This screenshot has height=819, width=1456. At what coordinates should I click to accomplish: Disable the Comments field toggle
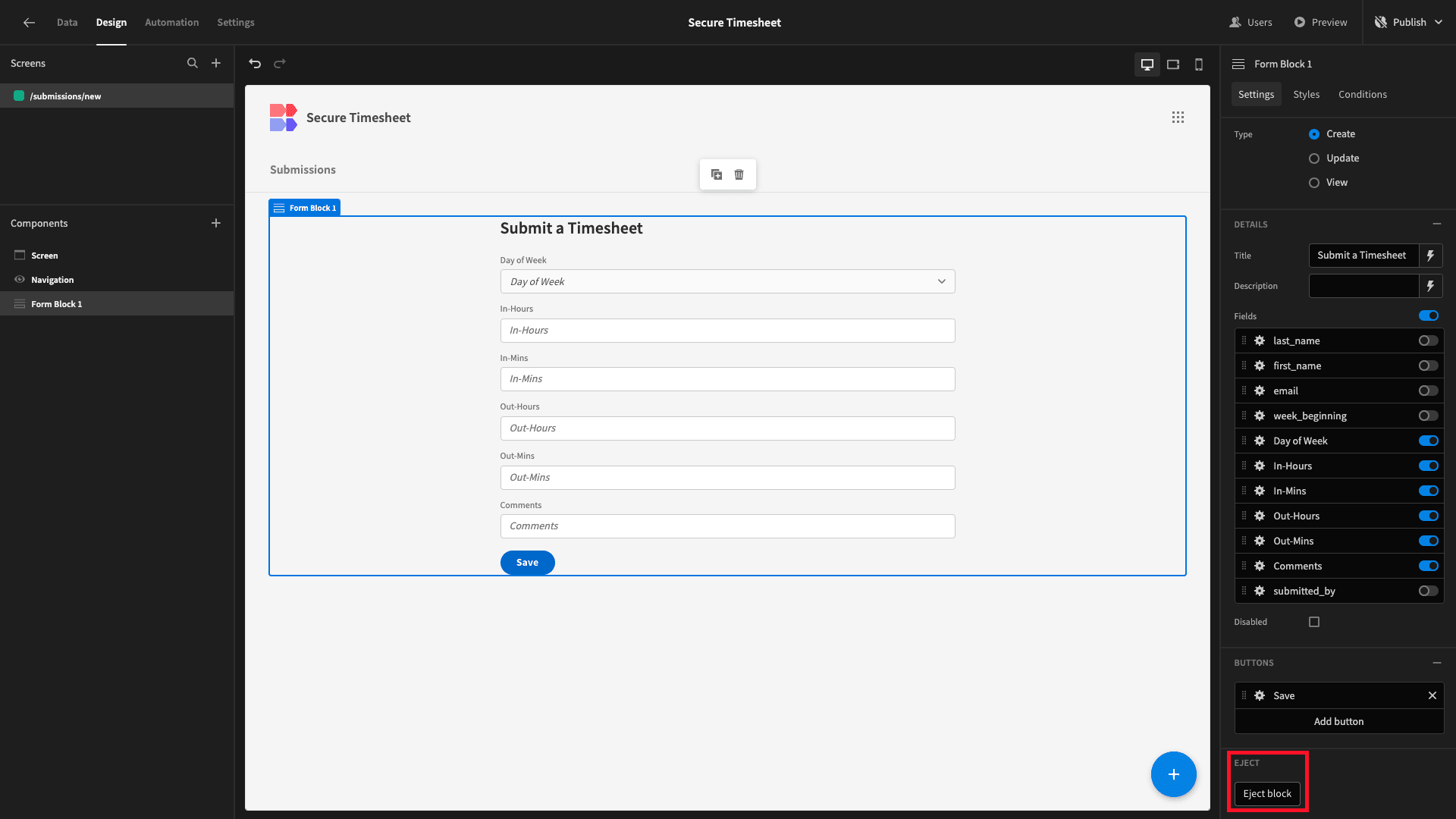coord(1428,566)
